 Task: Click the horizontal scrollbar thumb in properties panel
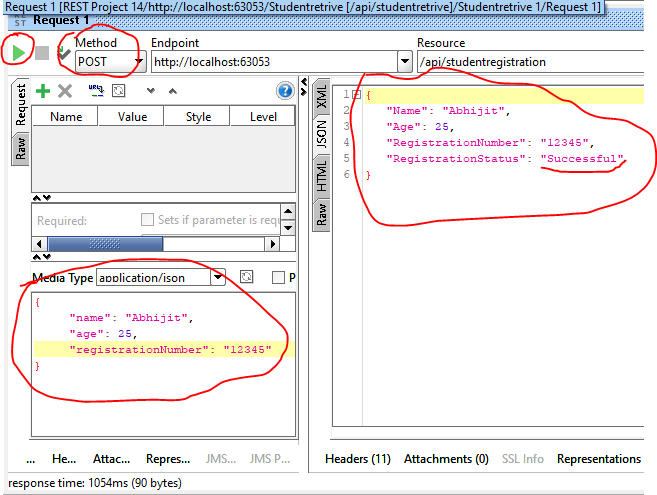[105, 244]
